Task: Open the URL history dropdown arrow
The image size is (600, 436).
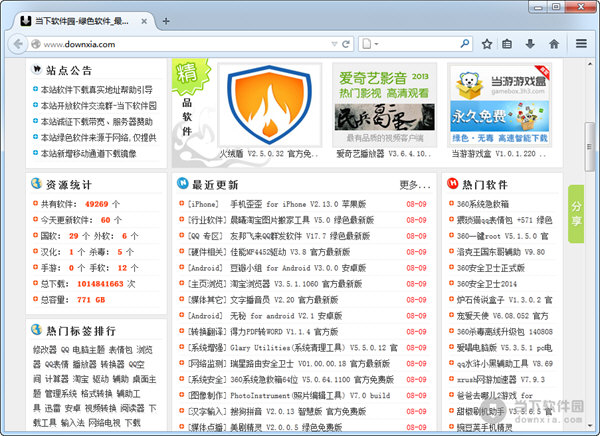Action: coord(334,44)
